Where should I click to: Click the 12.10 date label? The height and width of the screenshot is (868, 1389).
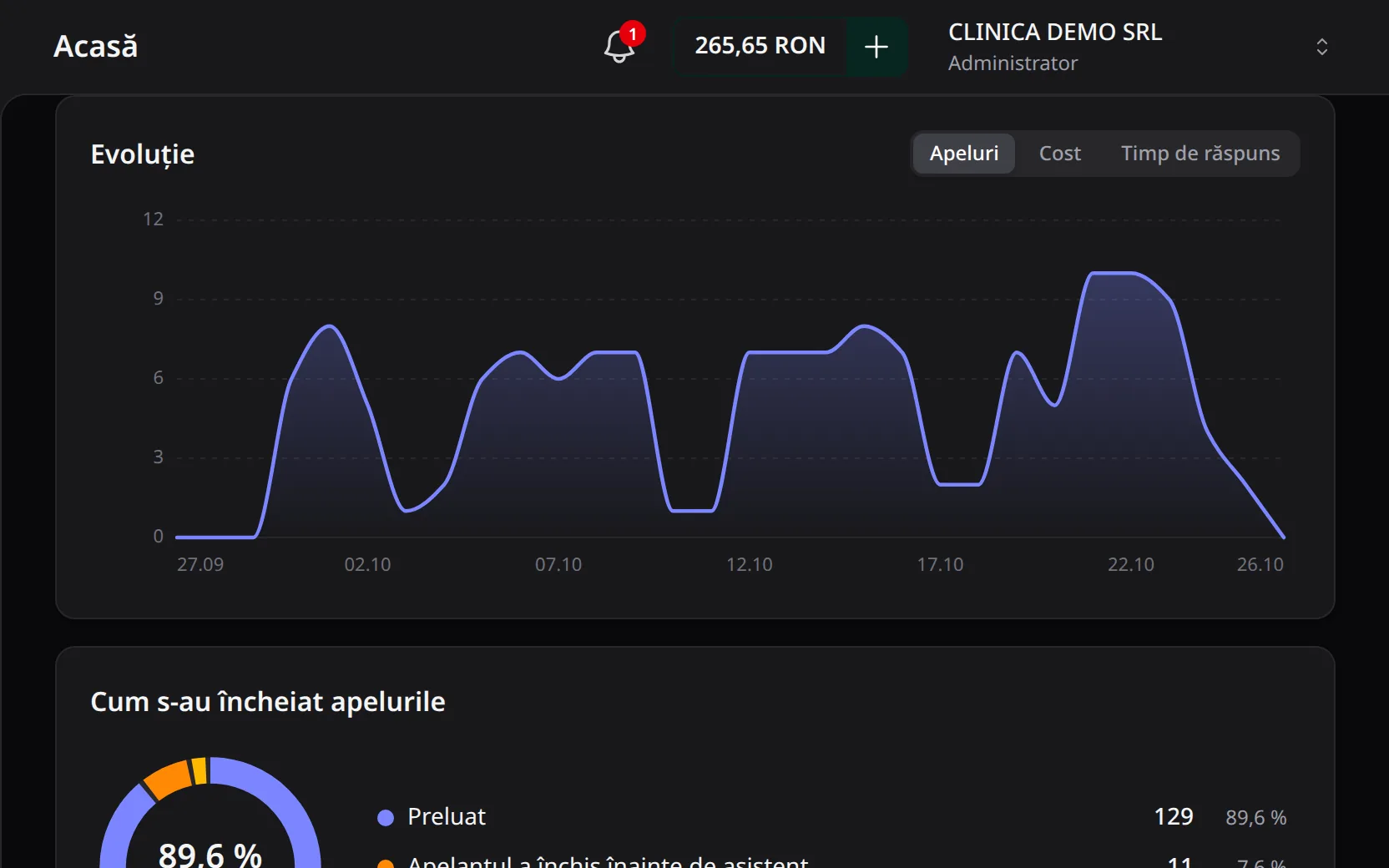749,565
